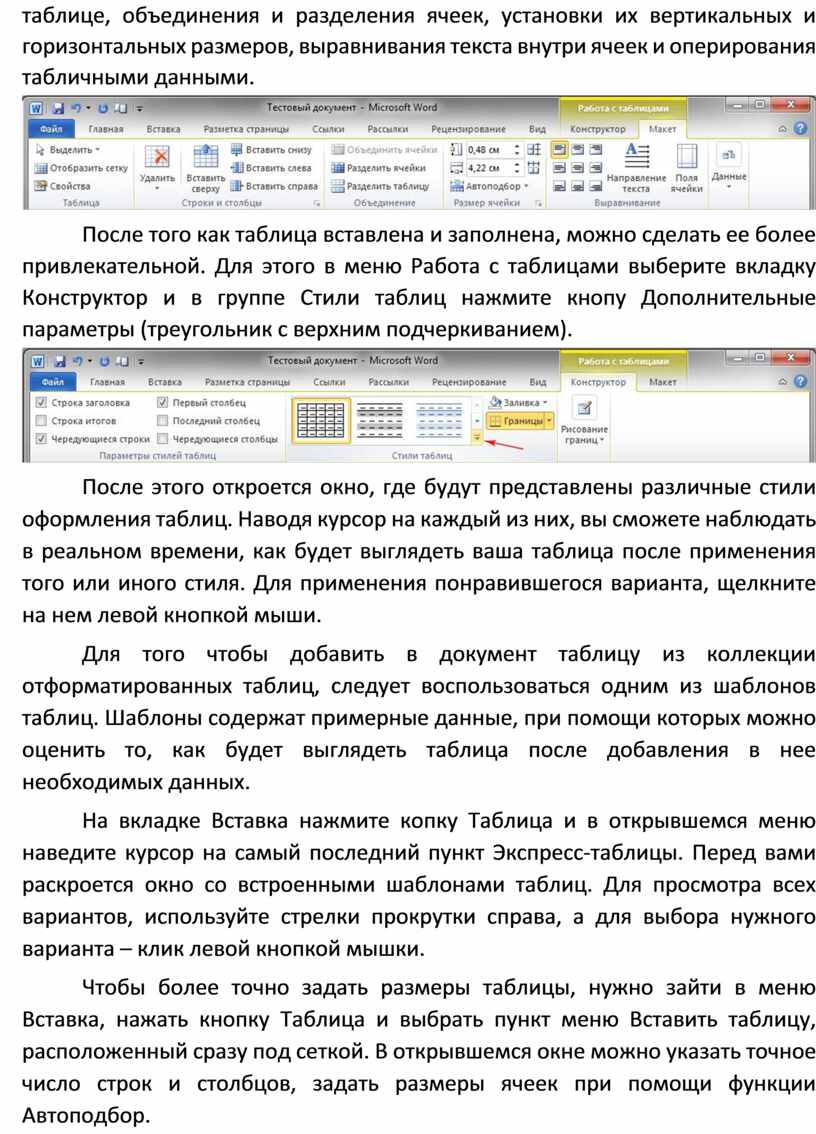
Task: Open table Свойства in the Макет ribbon
Action: [62, 186]
